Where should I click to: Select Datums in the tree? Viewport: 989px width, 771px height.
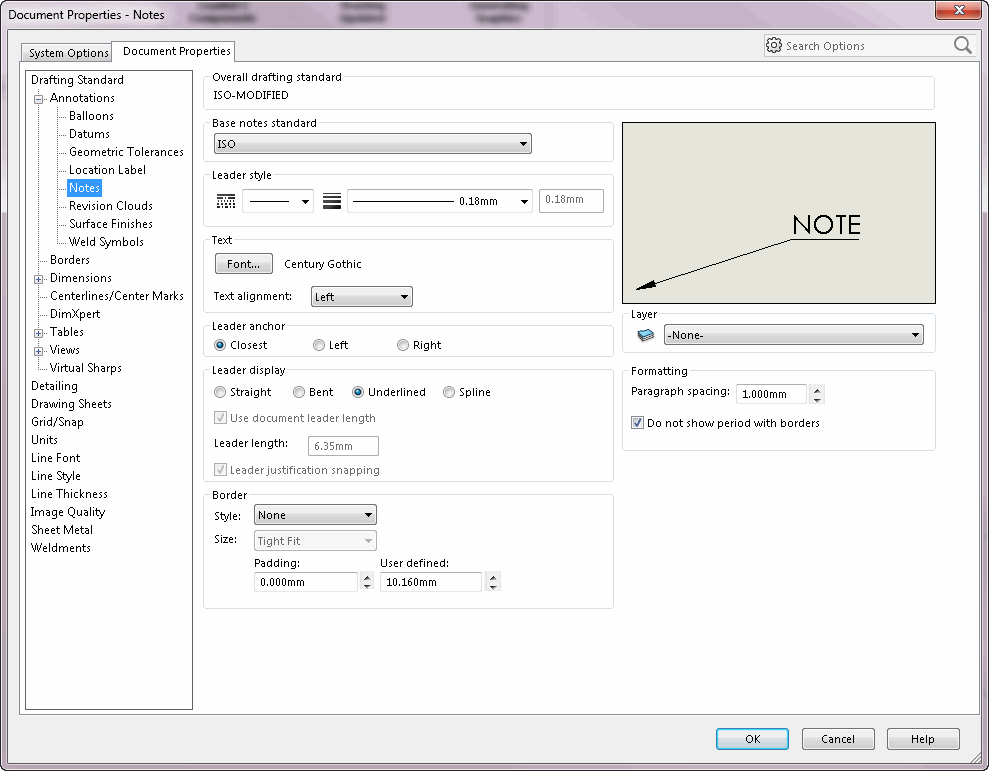pos(89,134)
